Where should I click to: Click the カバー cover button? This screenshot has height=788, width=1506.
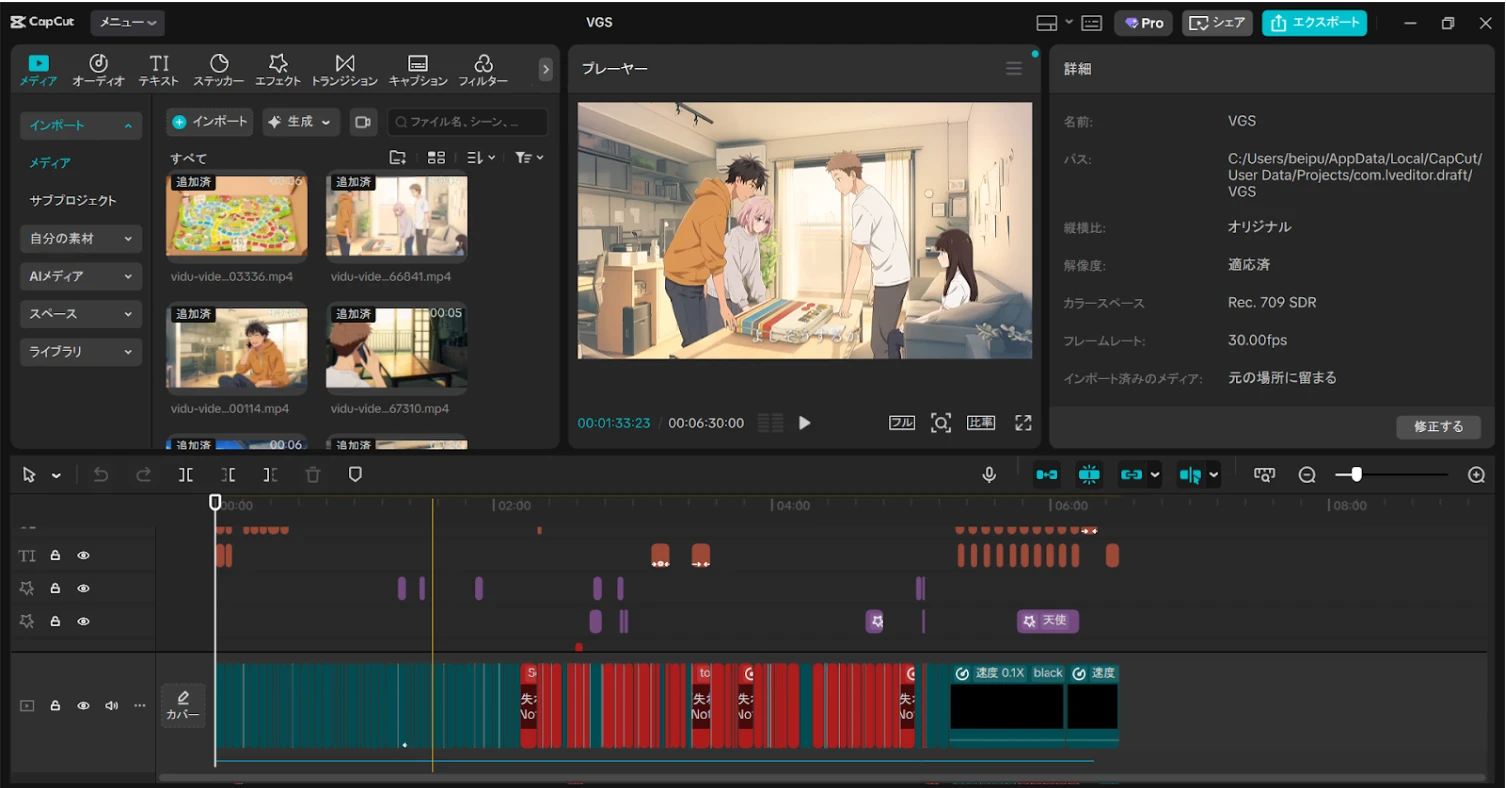click(x=183, y=706)
